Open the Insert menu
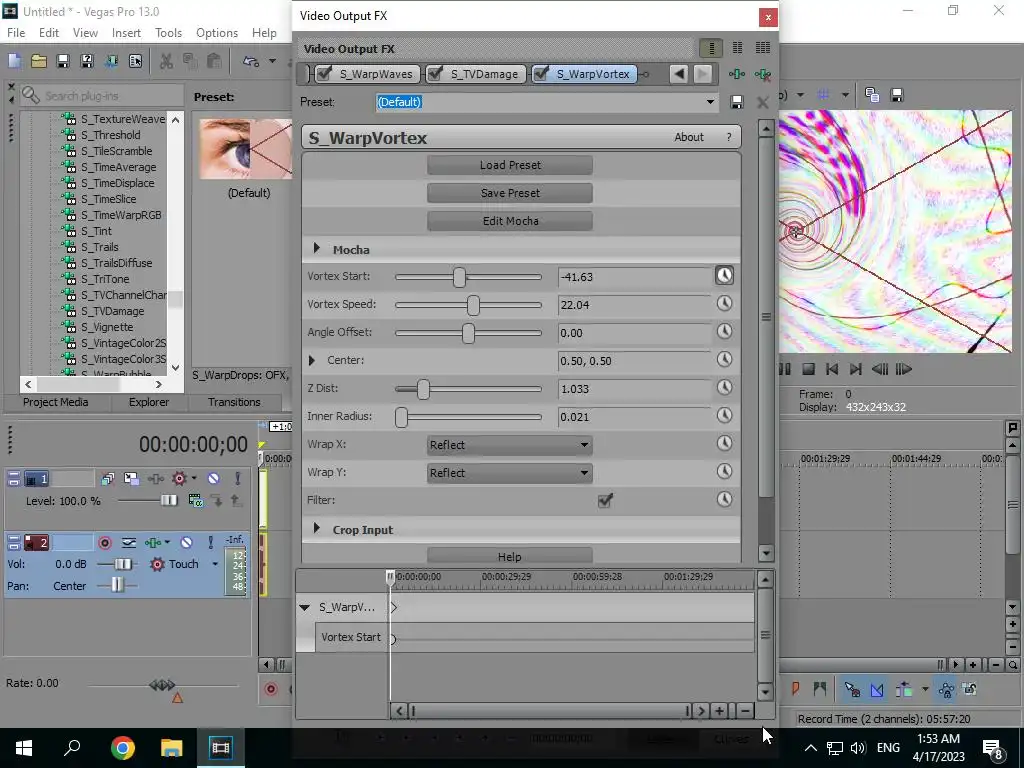Viewport: 1024px width, 768px height. pyautogui.click(x=126, y=33)
